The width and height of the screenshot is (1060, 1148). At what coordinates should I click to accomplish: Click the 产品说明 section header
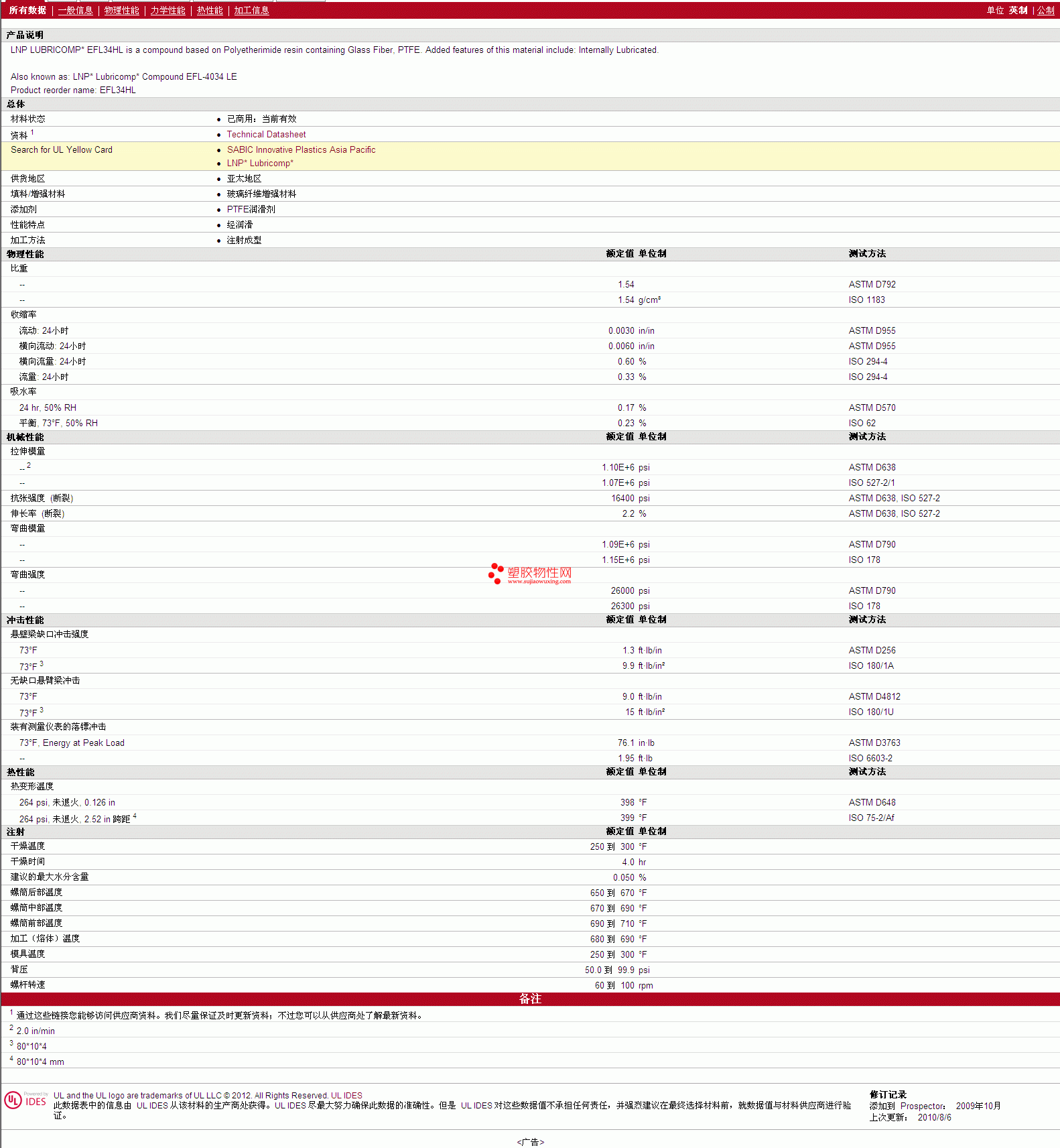(25, 36)
